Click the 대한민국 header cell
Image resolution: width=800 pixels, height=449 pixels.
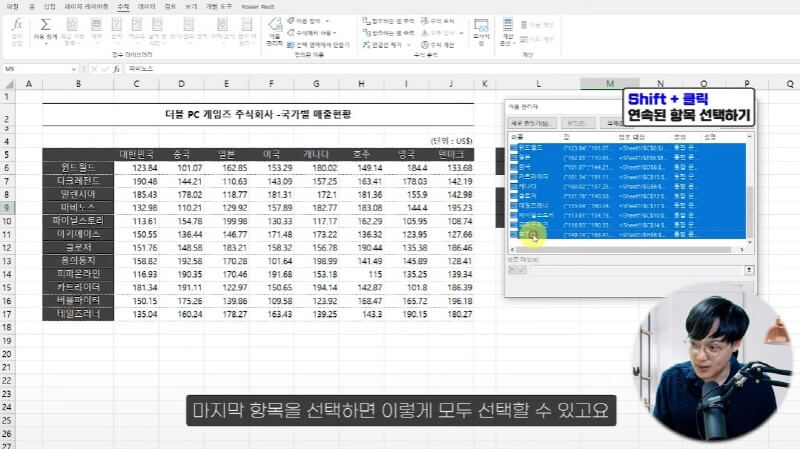click(x=136, y=154)
